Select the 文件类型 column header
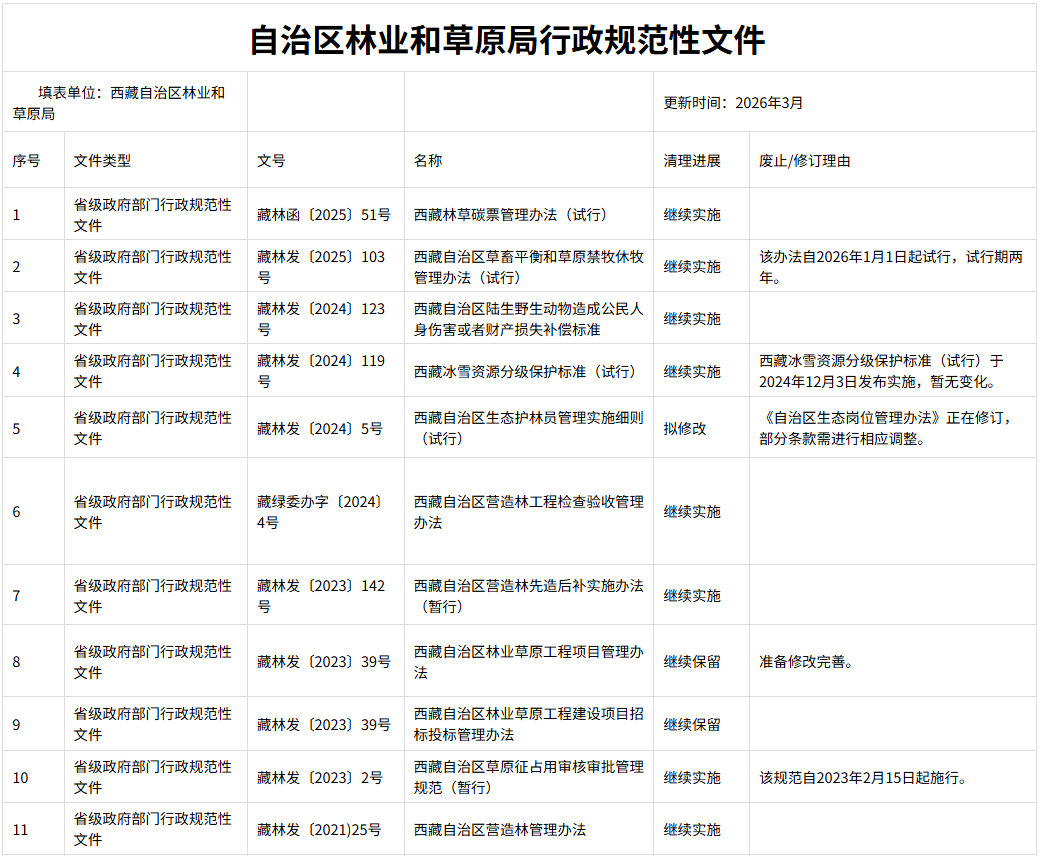Image resolution: width=1040 pixels, height=856 pixels. click(102, 161)
